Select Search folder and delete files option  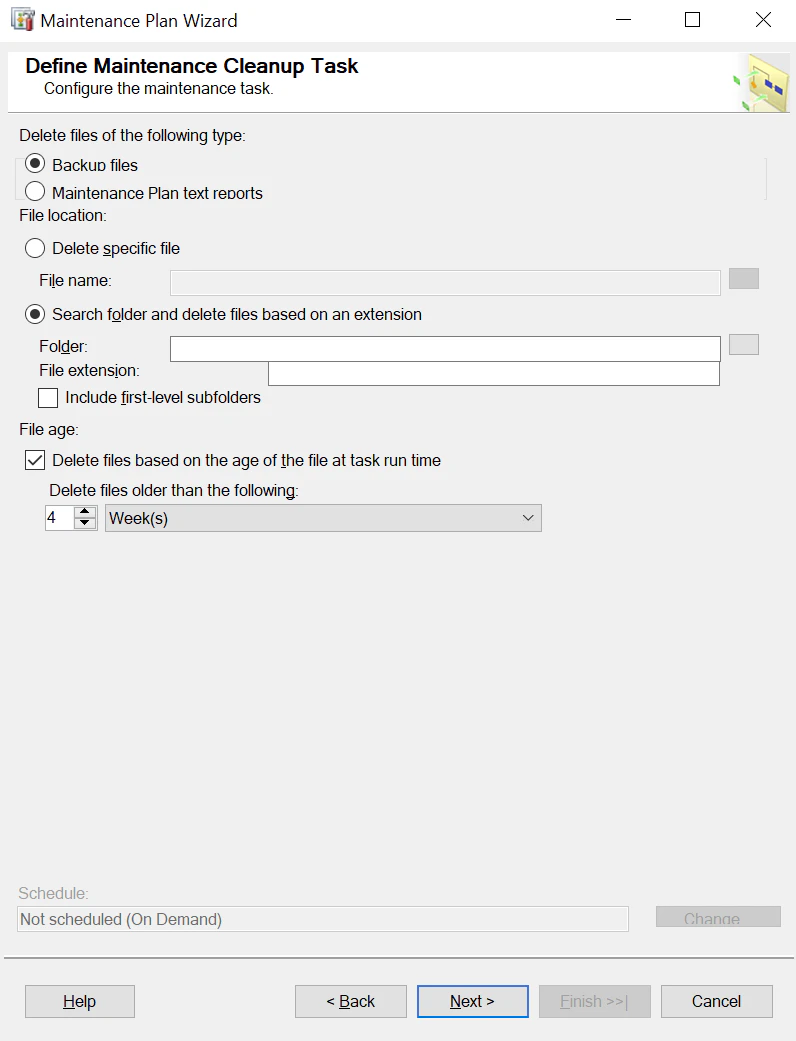coord(35,314)
